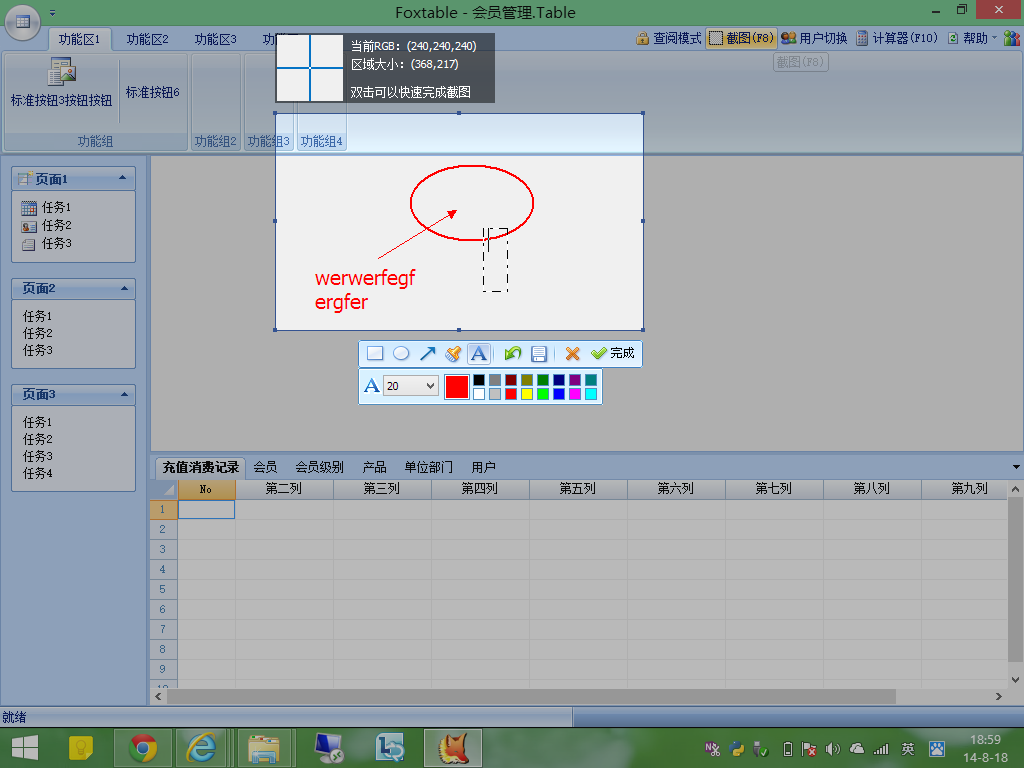
Task: Pick the magenta color swatch
Action: pos(575,394)
